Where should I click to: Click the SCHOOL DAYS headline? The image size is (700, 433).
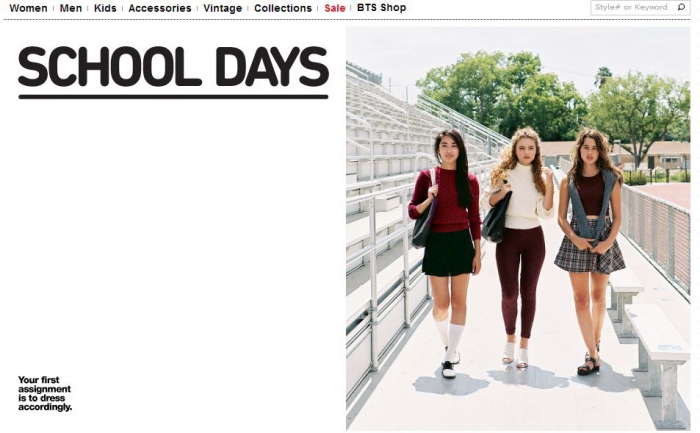click(x=173, y=67)
